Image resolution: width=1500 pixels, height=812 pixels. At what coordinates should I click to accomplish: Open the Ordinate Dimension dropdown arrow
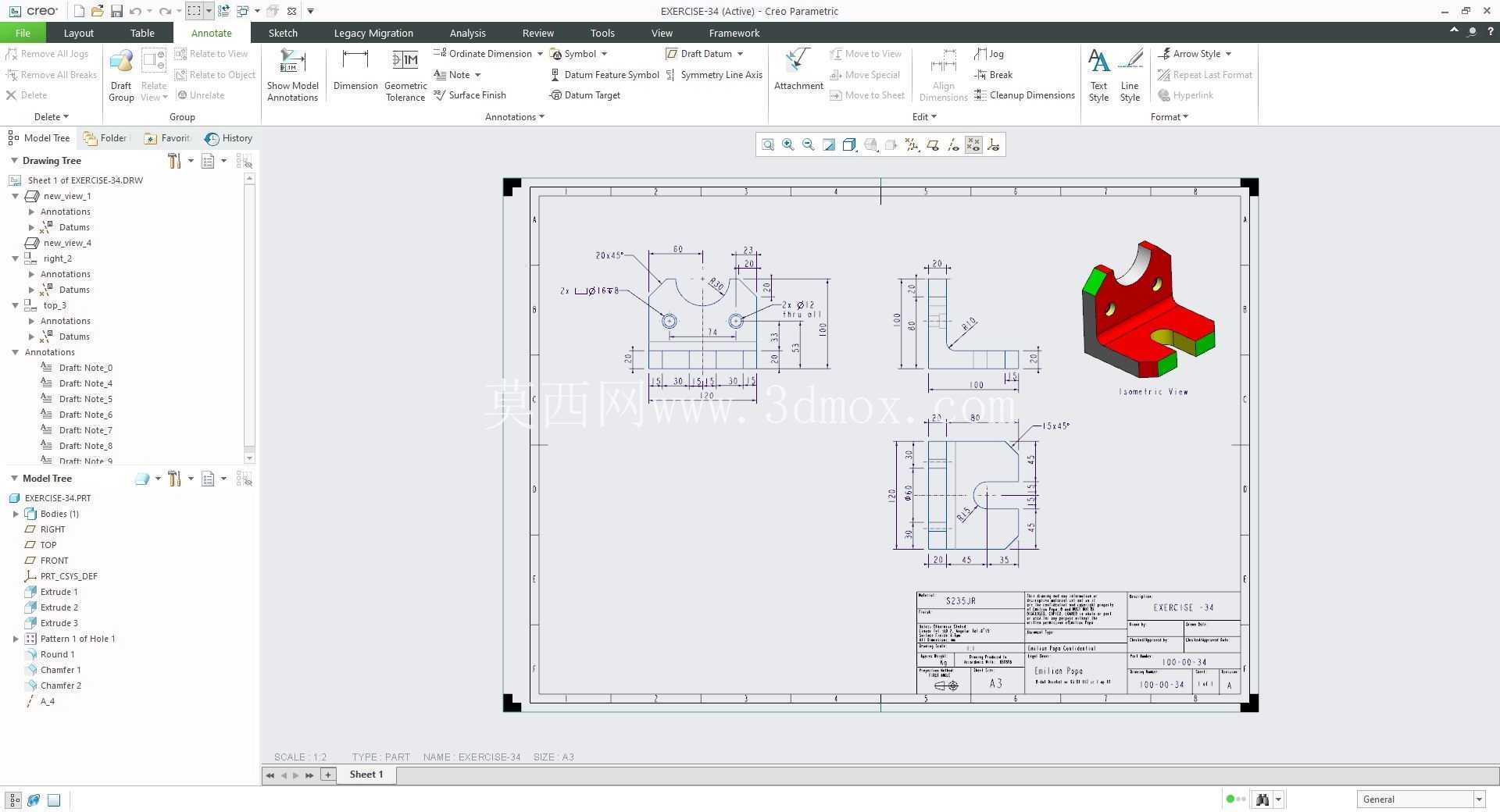click(x=540, y=54)
